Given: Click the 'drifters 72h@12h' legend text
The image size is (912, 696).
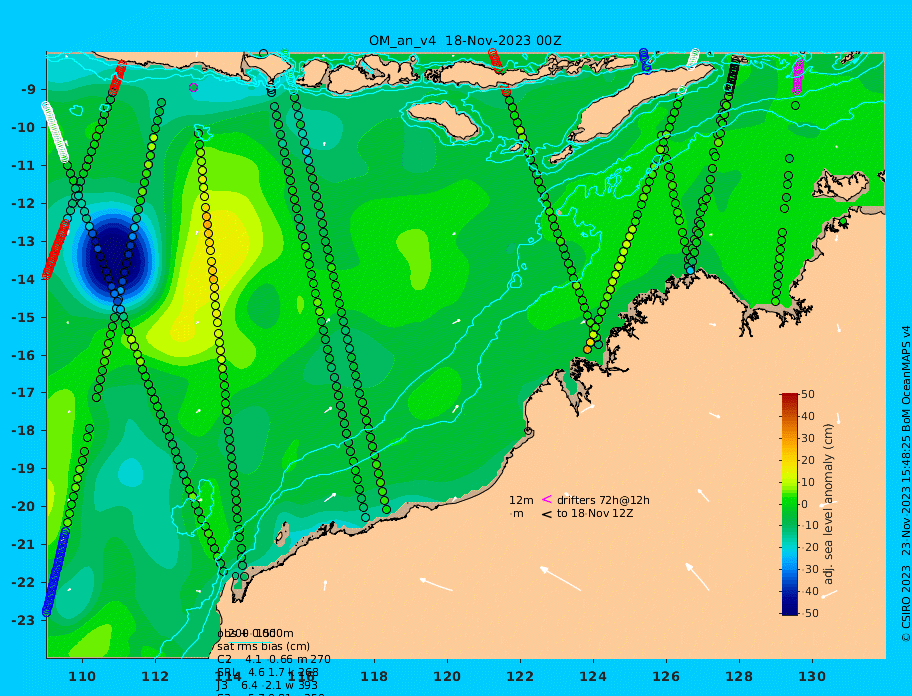Looking at the screenshot, I should pos(603,500).
